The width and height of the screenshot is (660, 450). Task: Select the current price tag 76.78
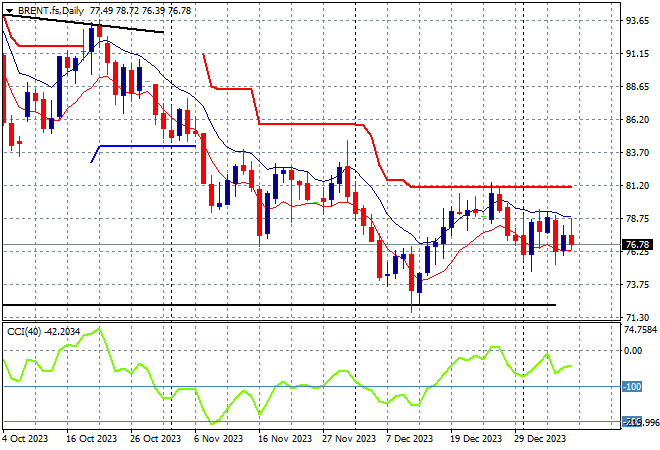[637, 245]
